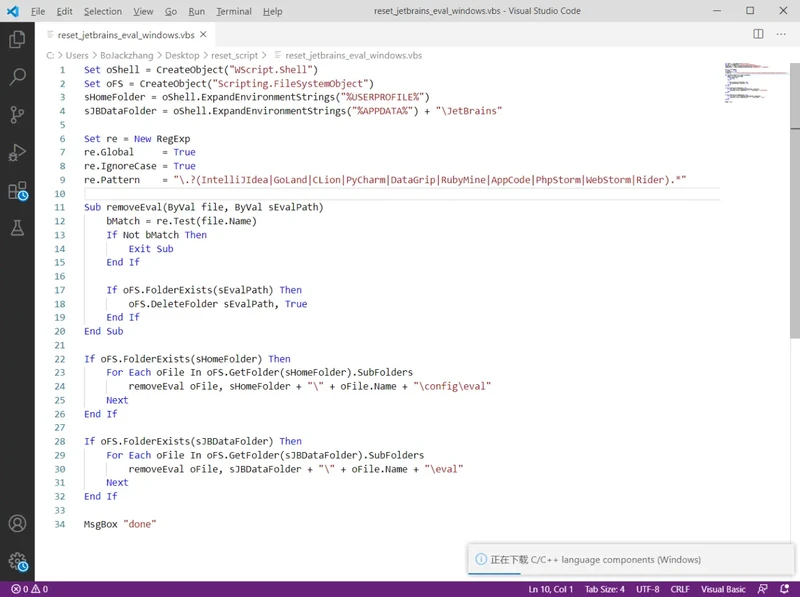Image resolution: width=800 pixels, height=597 pixels.
Task: Open the Manage gear icon
Action: [x=17, y=561]
